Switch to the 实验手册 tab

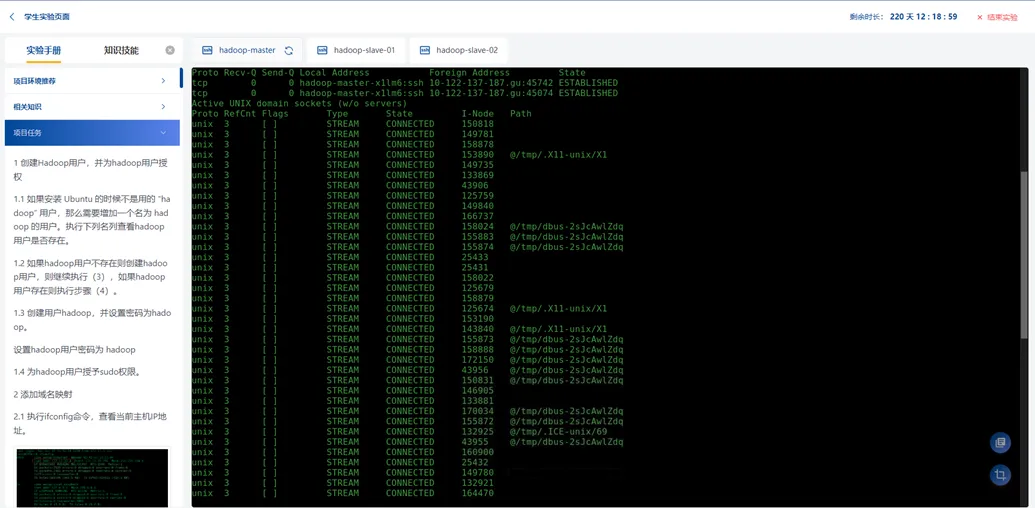pyautogui.click(x=44, y=50)
